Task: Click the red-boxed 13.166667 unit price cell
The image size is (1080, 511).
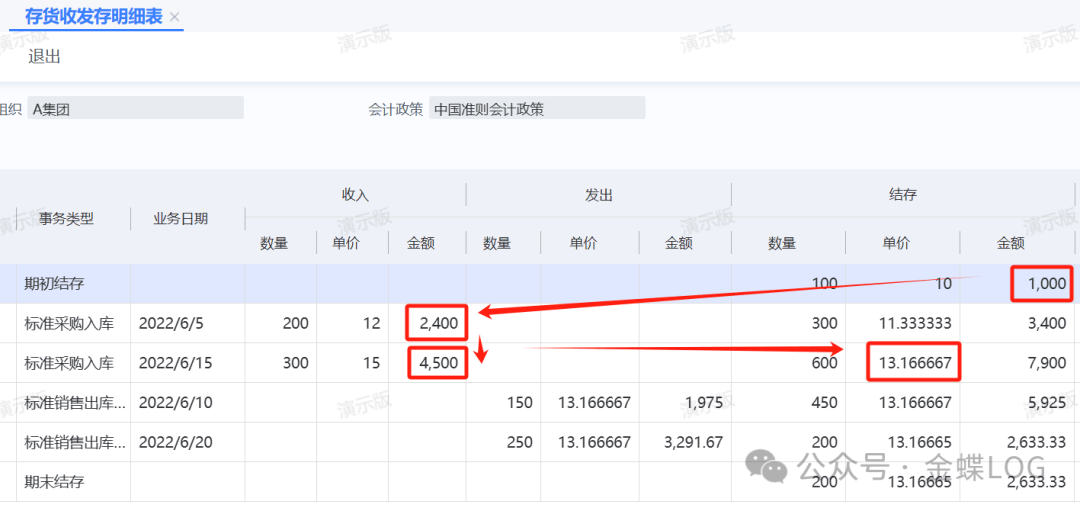Action: click(913, 363)
